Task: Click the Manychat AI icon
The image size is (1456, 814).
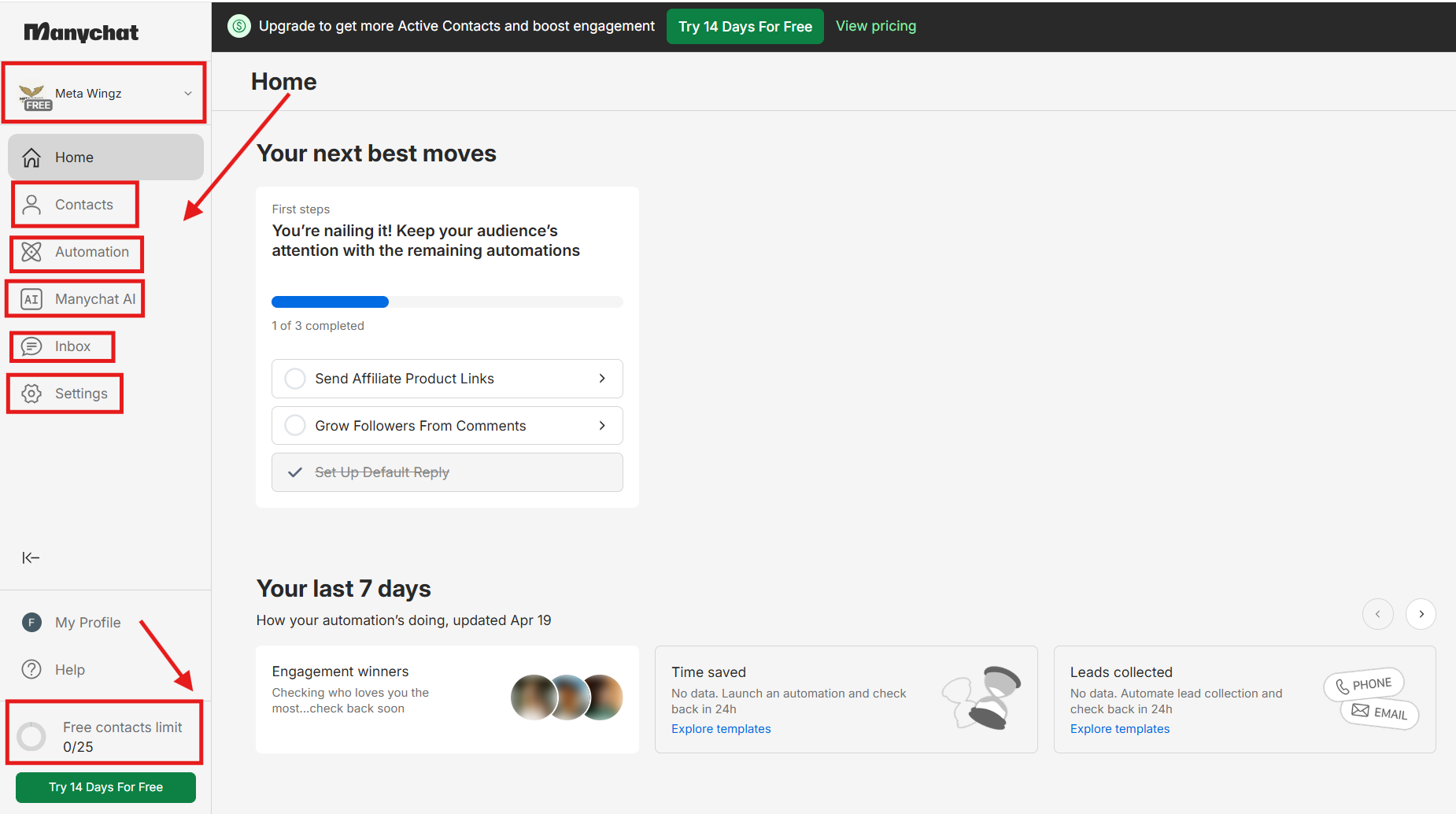Action: tap(31, 299)
